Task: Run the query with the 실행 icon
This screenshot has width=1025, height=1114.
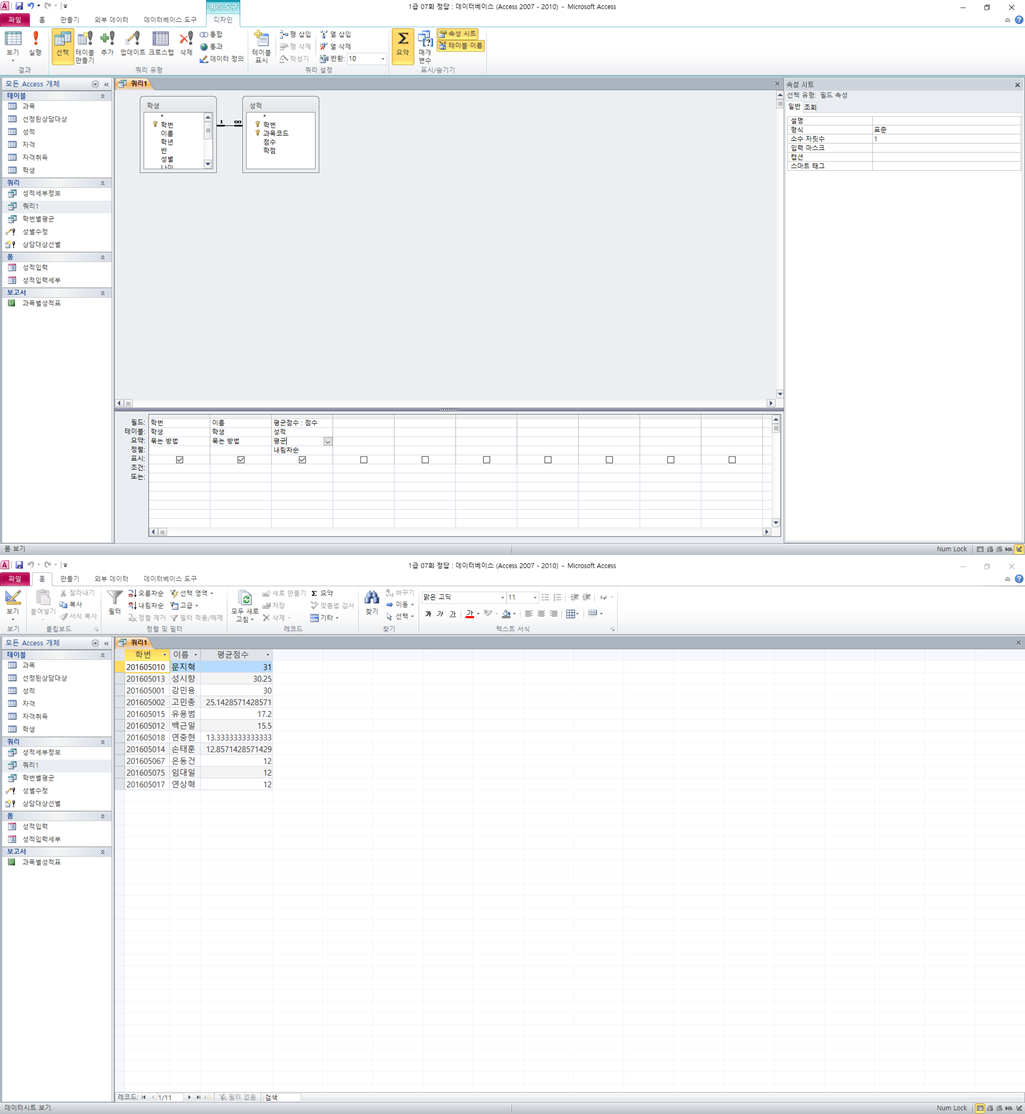Action: [x=35, y=42]
